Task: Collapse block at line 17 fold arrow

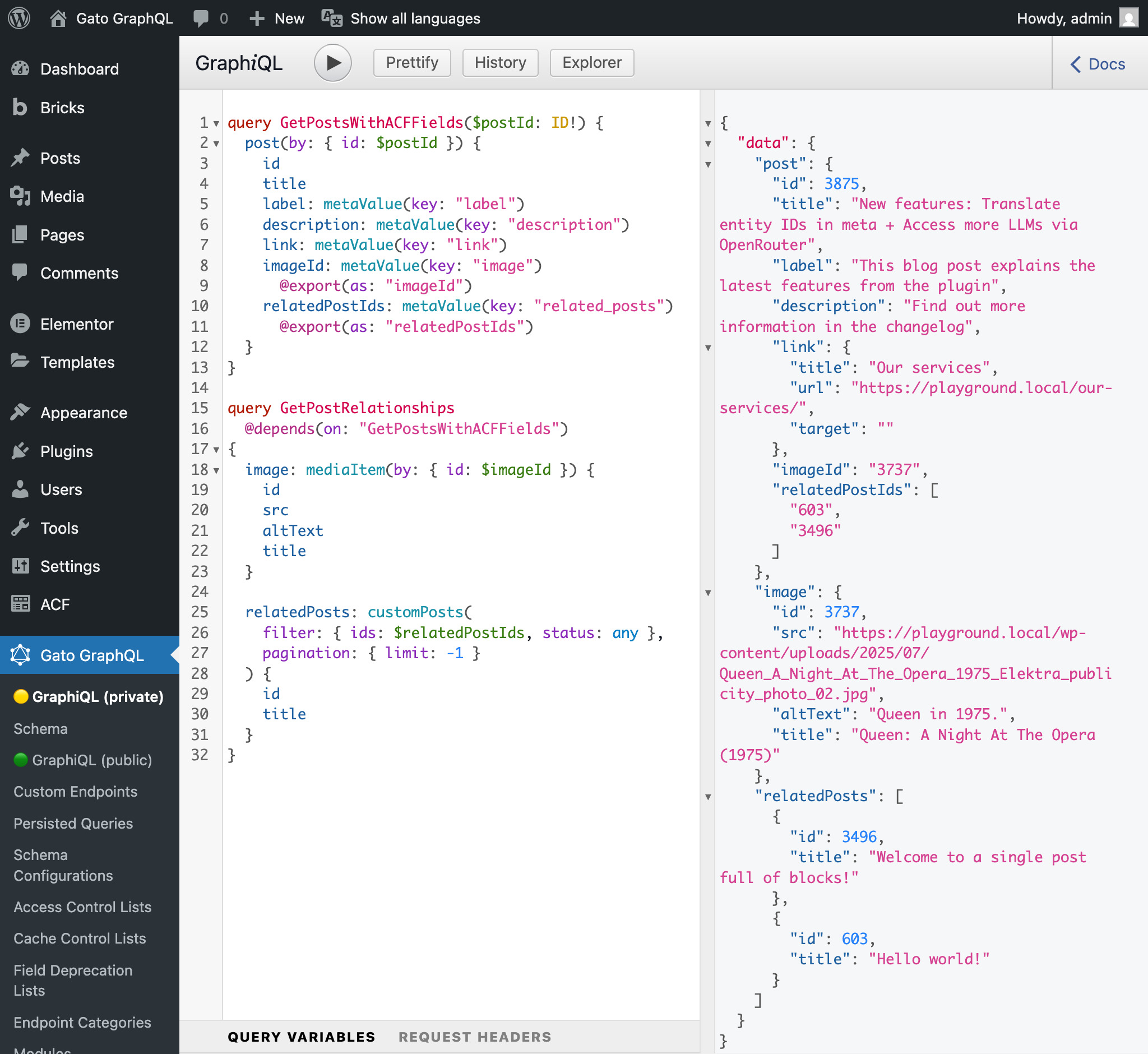Action: (216, 450)
